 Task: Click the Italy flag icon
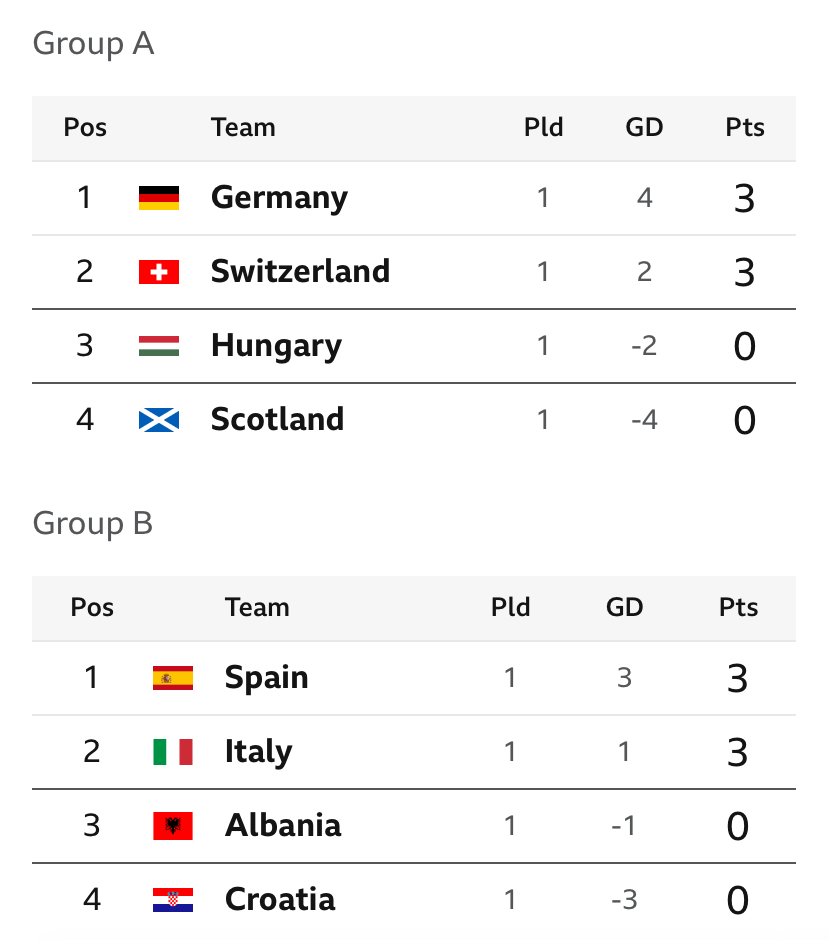(x=173, y=752)
